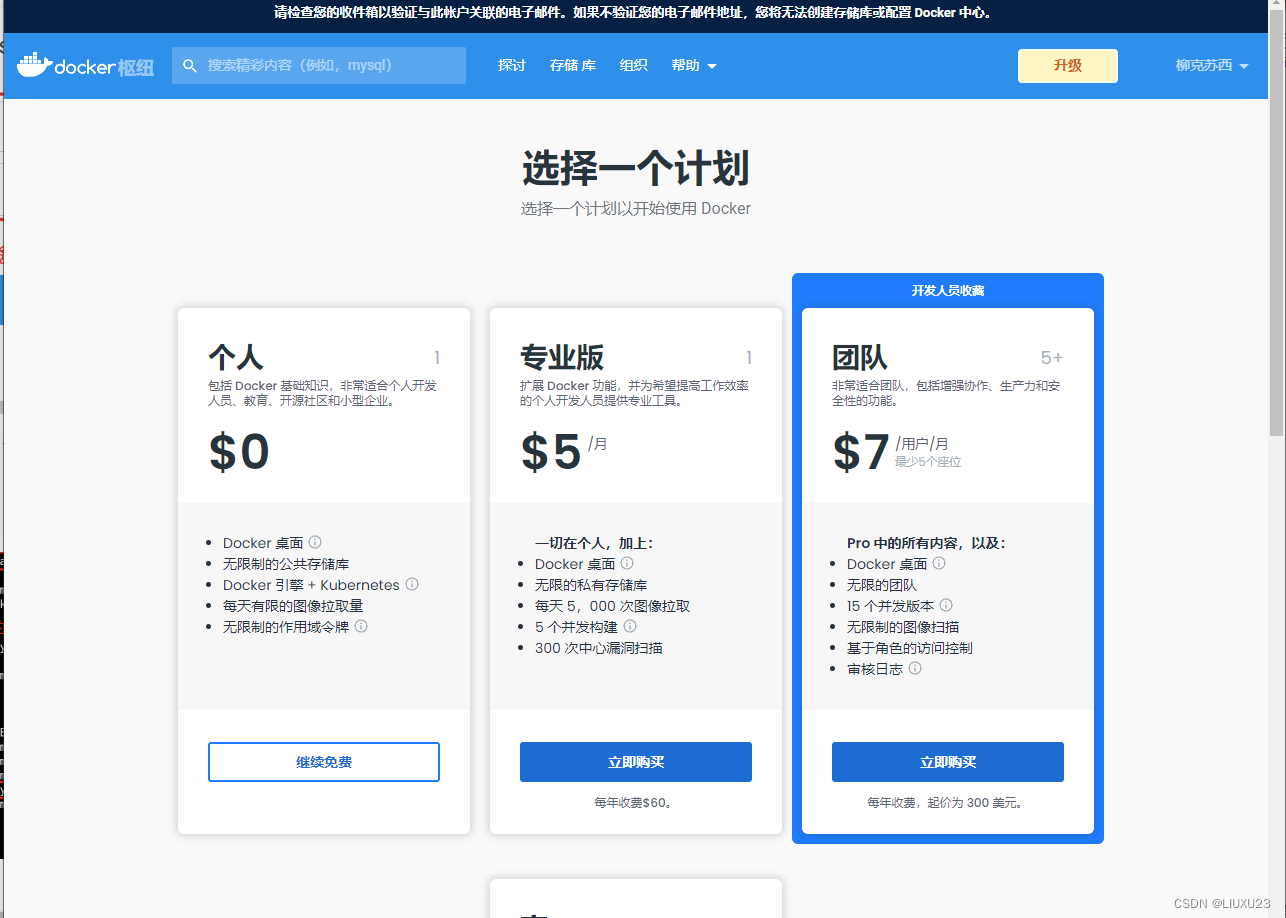Viewport: 1286px width, 918px height.
Task: Click the $0 price
Action: coord(240,452)
